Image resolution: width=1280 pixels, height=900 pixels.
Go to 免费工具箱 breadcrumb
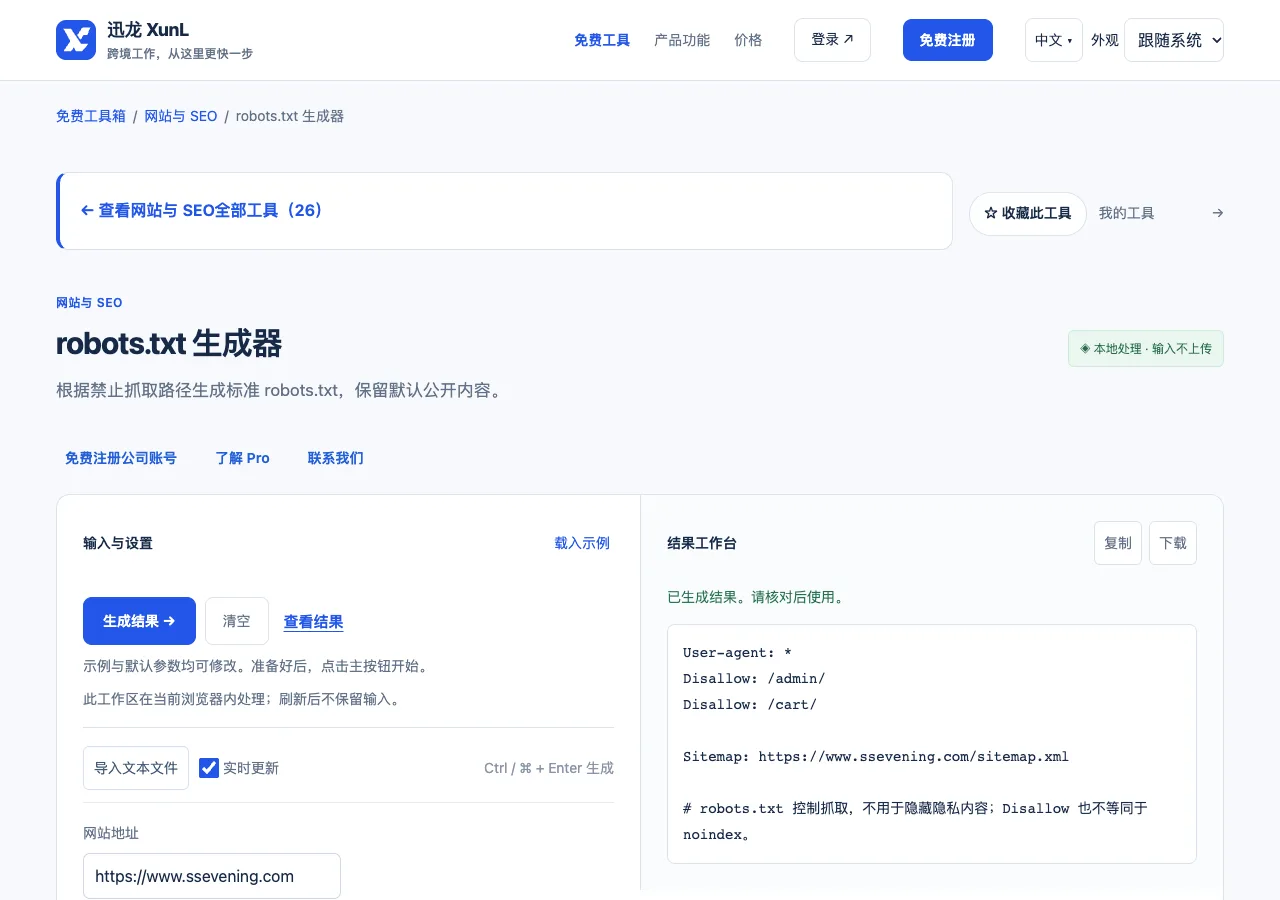91,116
